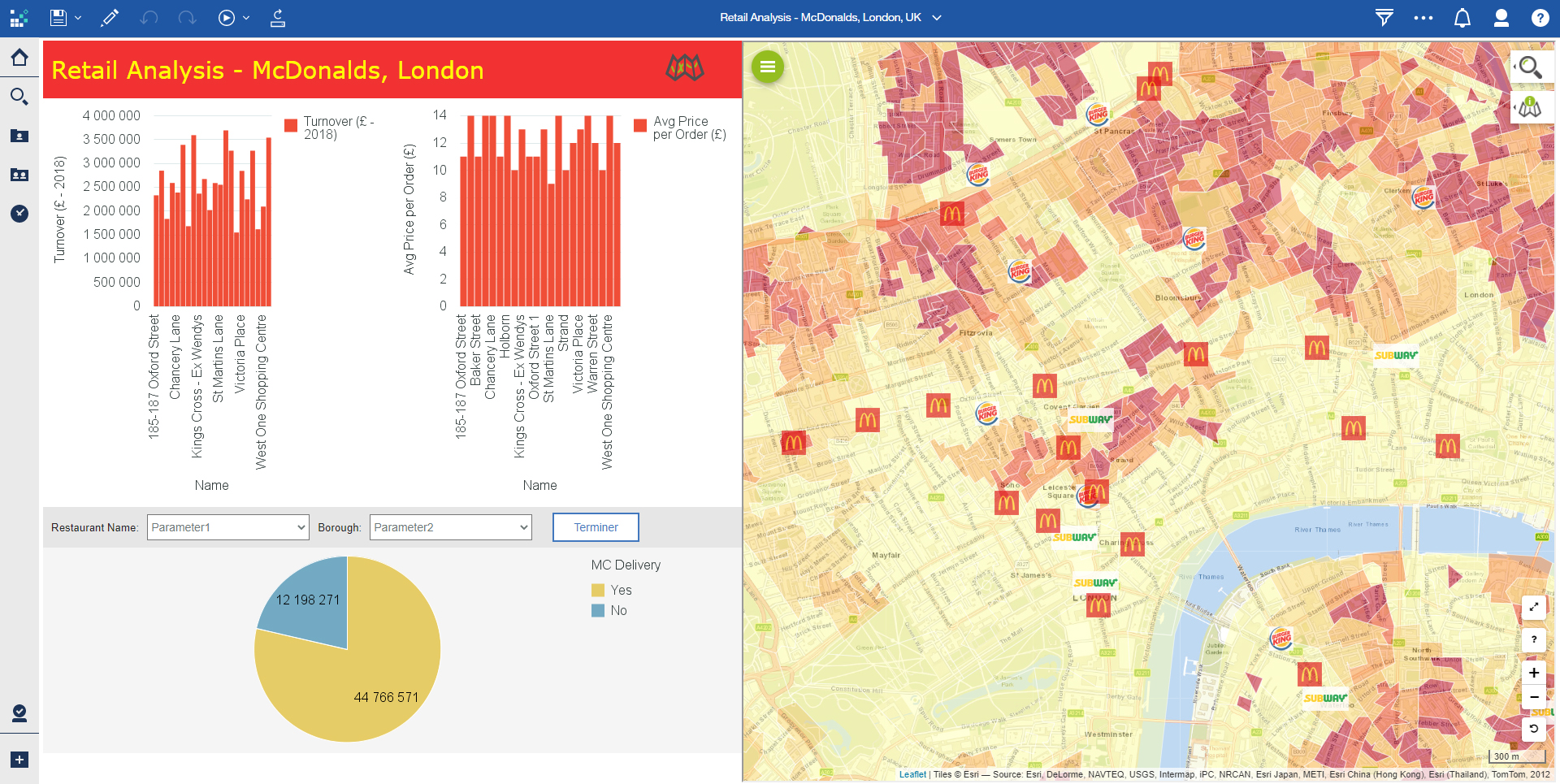The image size is (1560, 784).
Task: Click the user profile icon top right
Action: (1501, 17)
